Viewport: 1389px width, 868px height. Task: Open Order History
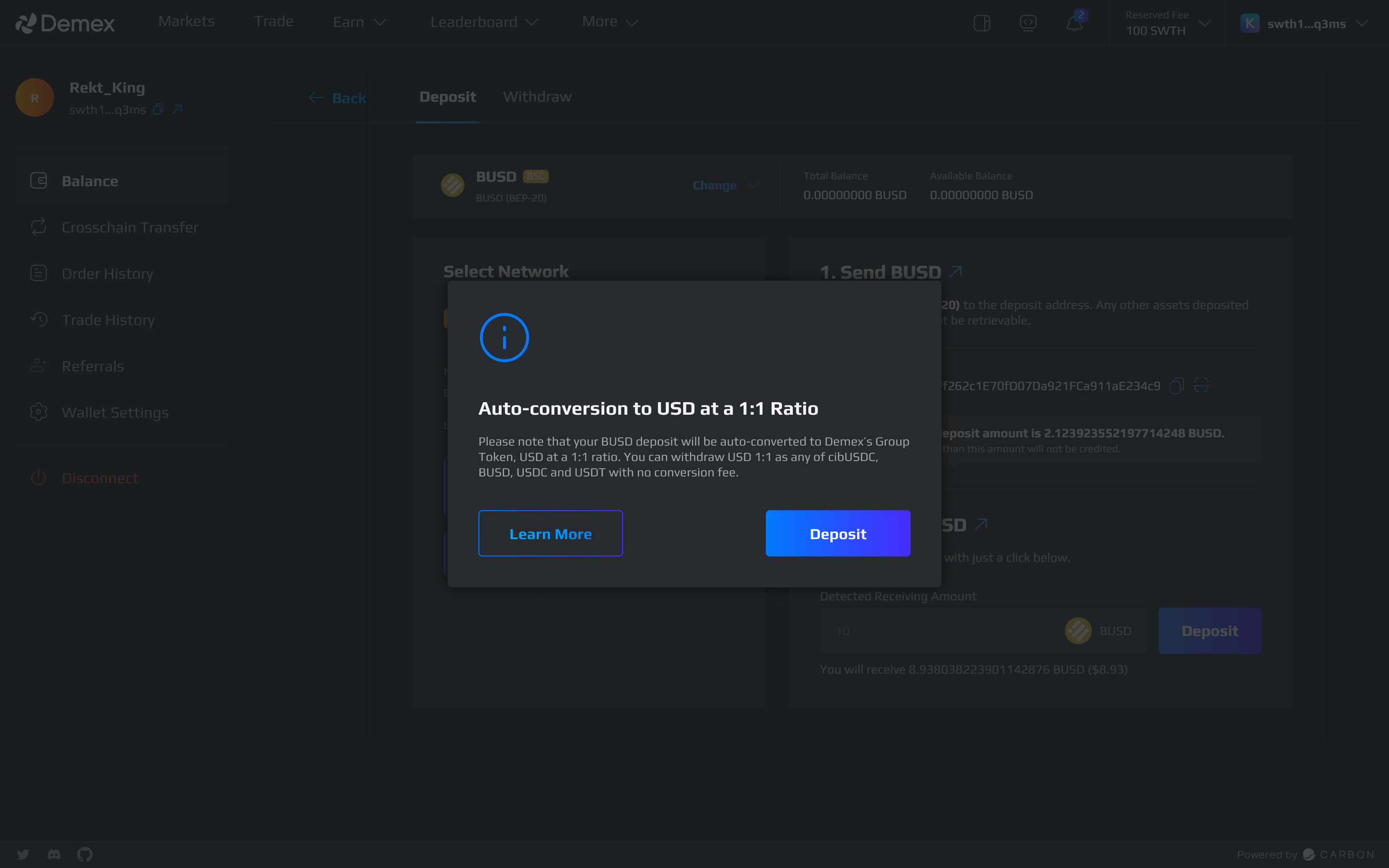[x=122, y=273]
